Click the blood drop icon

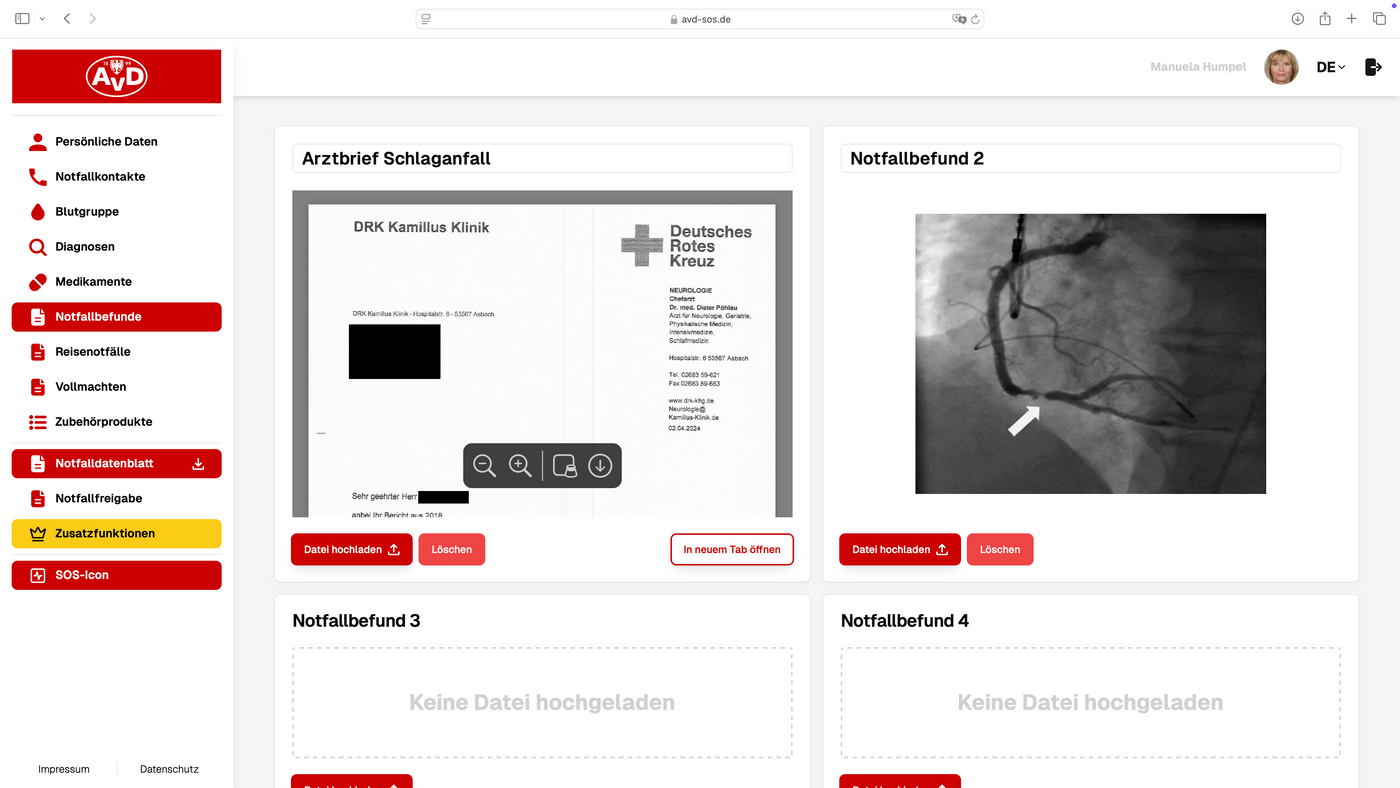tap(38, 212)
